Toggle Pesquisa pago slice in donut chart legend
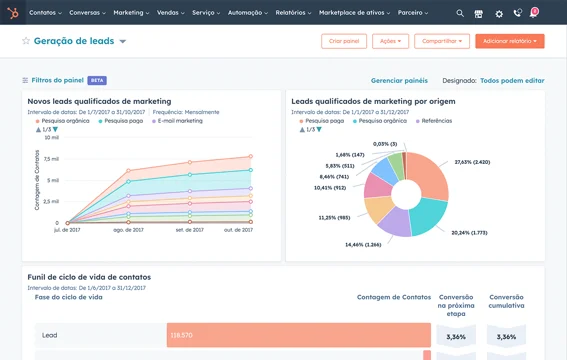The width and height of the screenshot is (567, 360). [322, 121]
